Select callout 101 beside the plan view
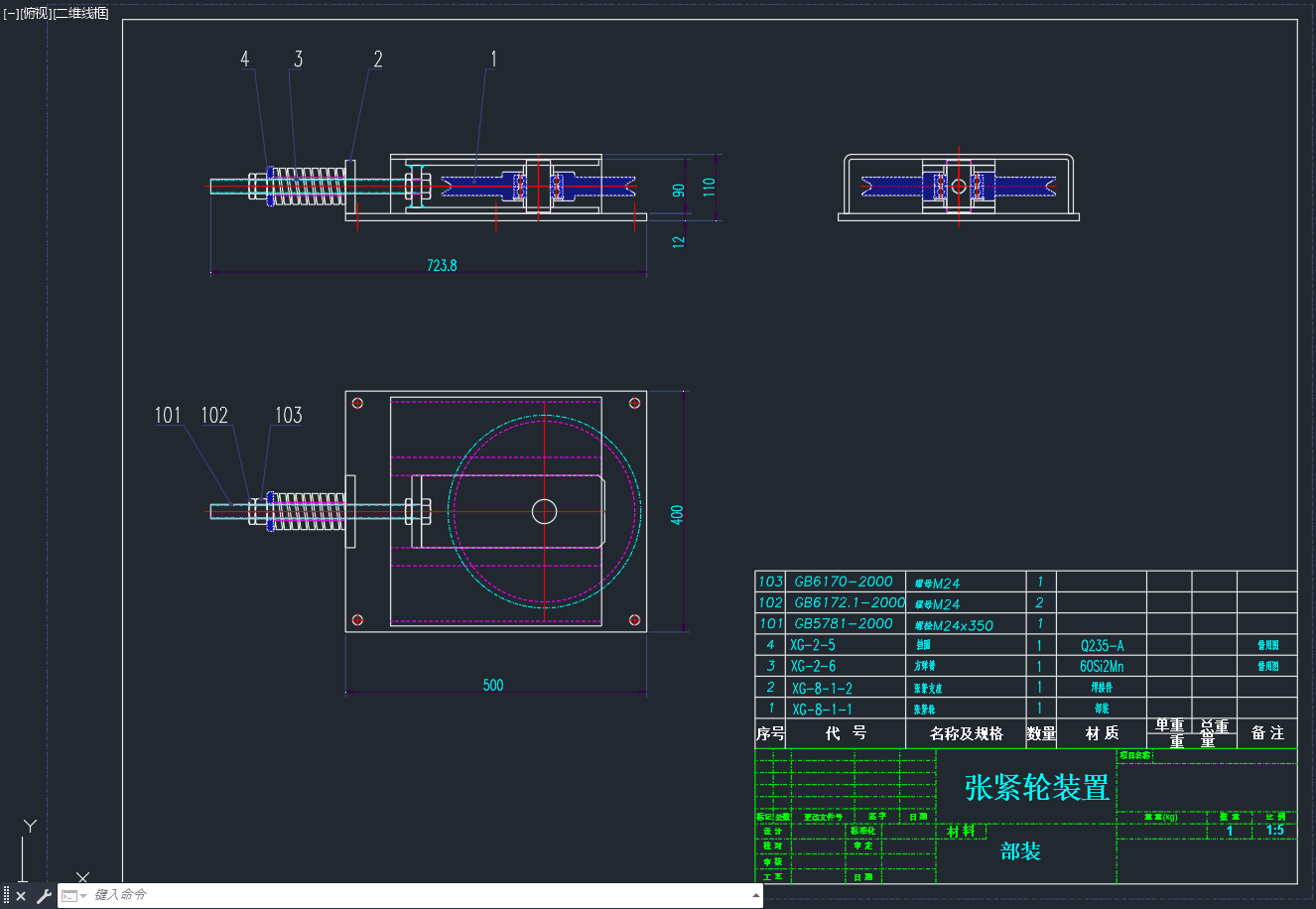Image resolution: width=1316 pixels, height=909 pixels. pyautogui.click(x=168, y=415)
